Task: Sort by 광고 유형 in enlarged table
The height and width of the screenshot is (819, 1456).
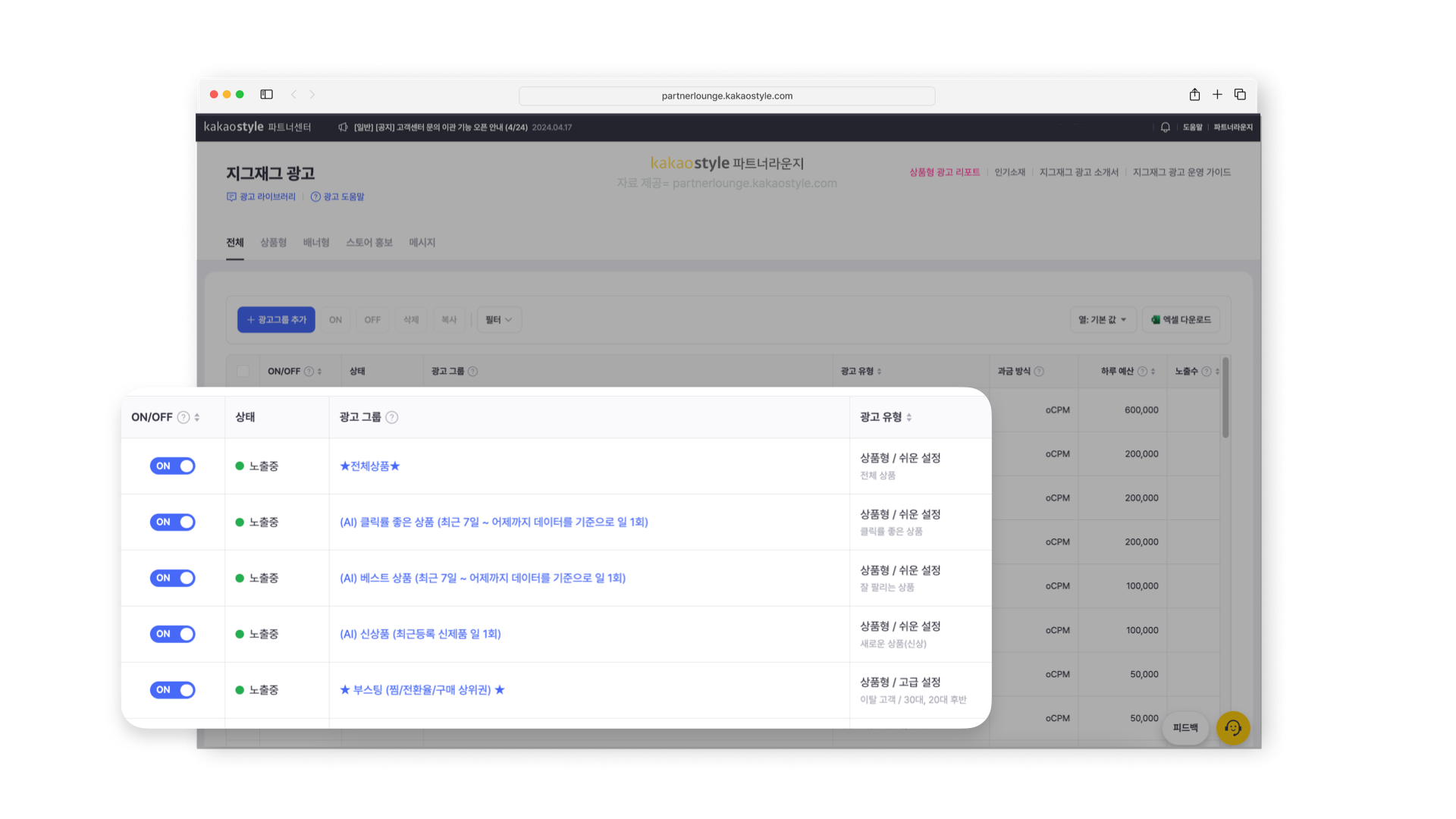Action: 909,417
